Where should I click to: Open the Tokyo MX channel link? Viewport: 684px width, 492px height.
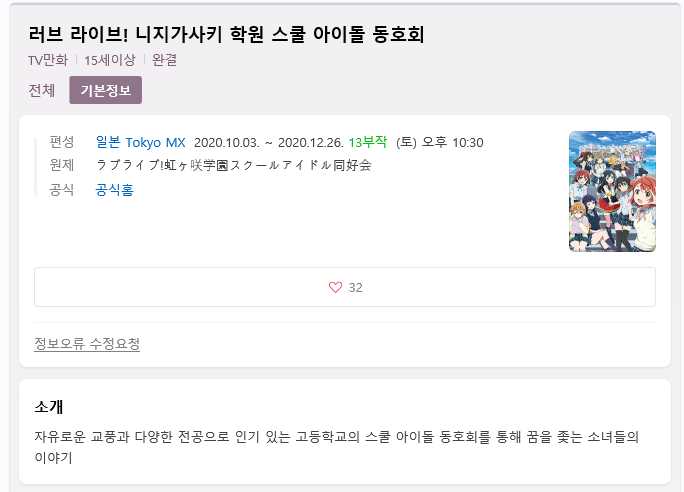[x=155, y=143]
